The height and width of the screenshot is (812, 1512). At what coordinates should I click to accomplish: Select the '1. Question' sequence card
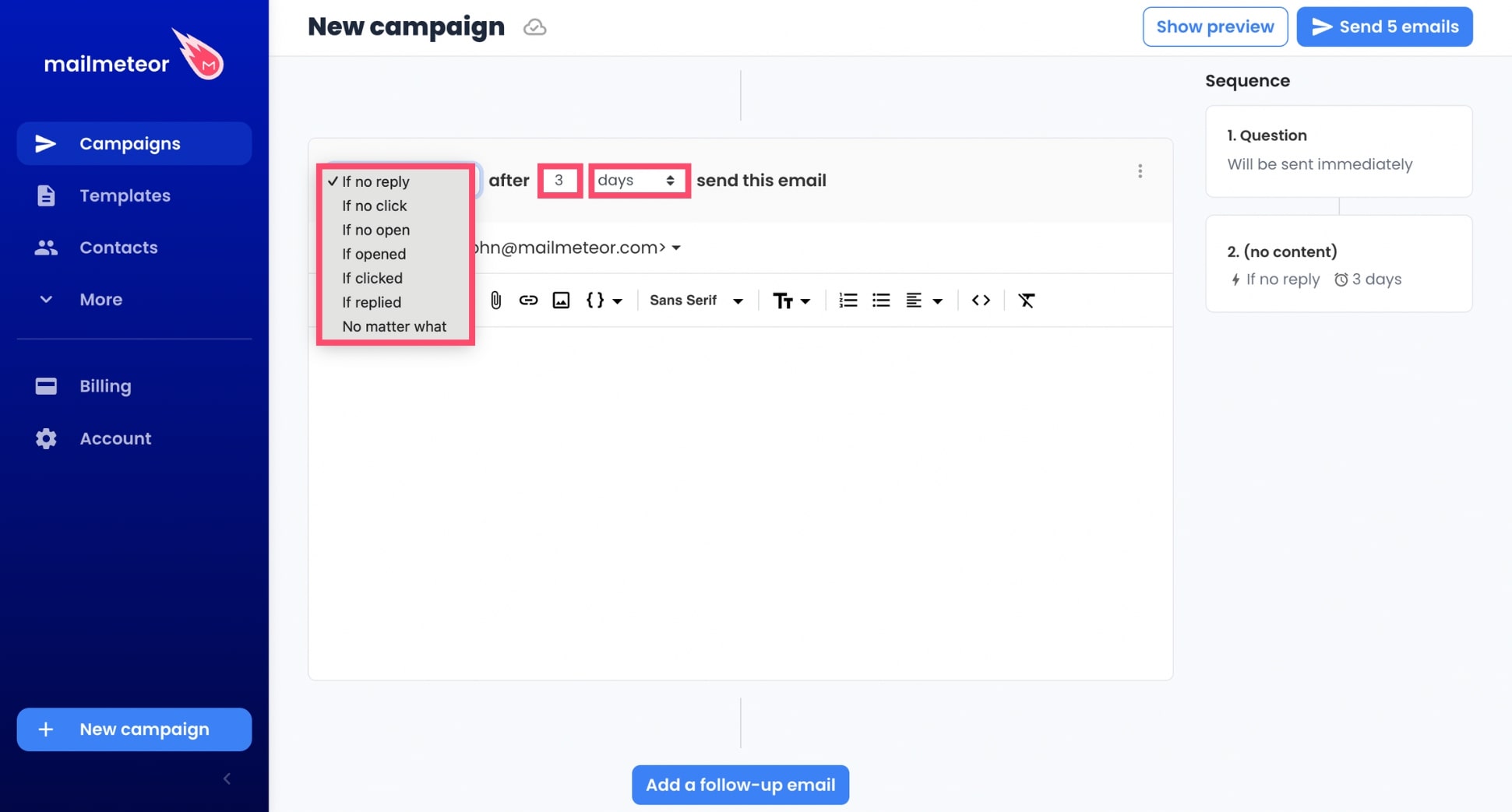tap(1338, 151)
